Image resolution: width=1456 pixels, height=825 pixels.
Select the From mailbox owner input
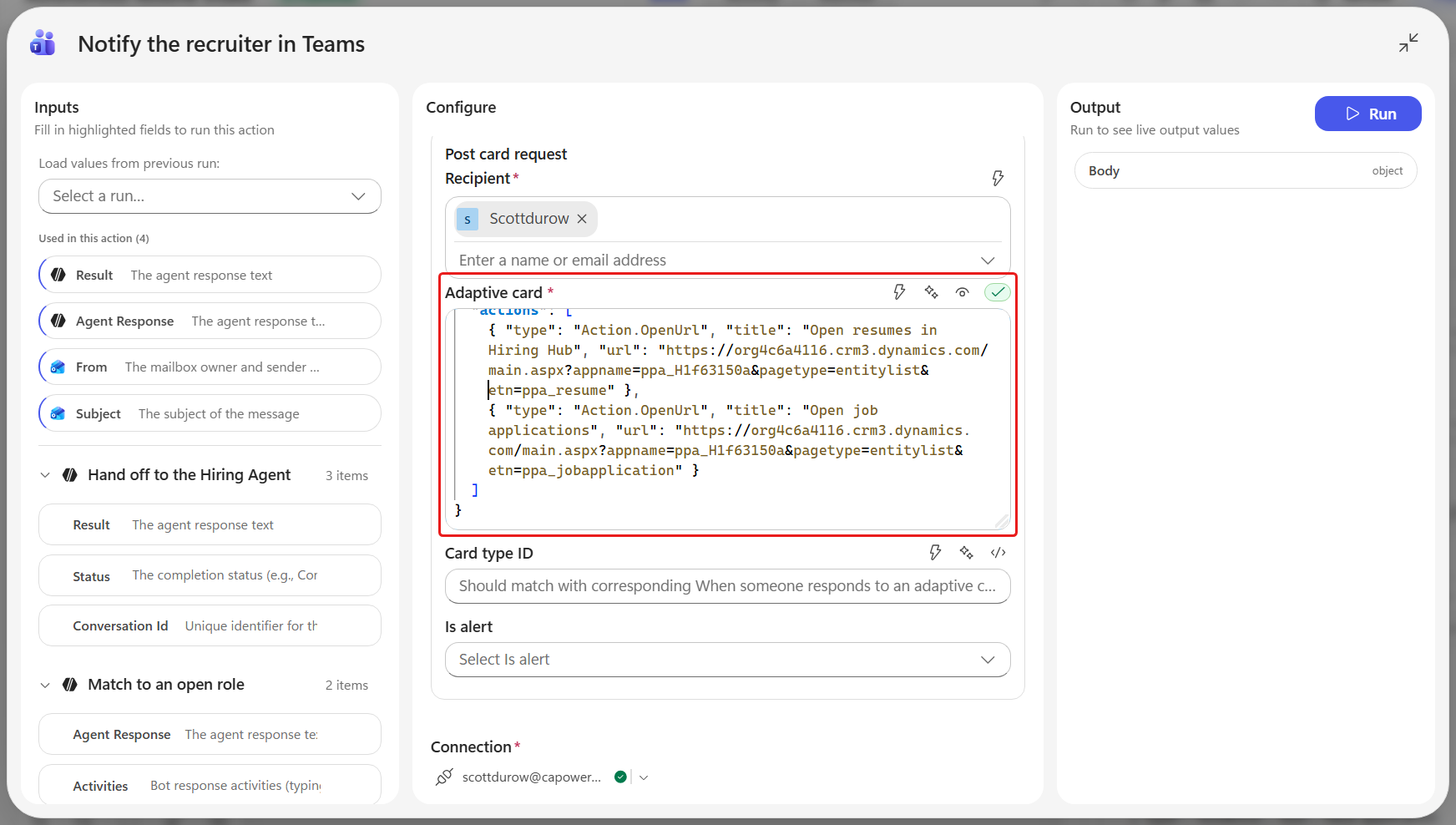point(210,367)
